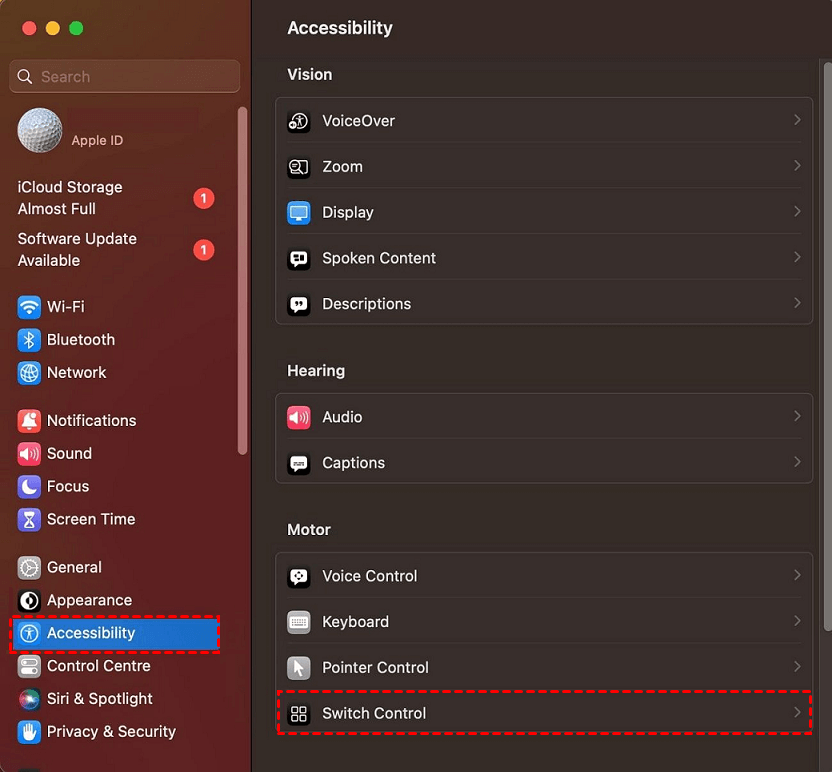Open Audio row chevron
Image resolution: width=832 pixels, height=772 pixels.
pos(797,416)
